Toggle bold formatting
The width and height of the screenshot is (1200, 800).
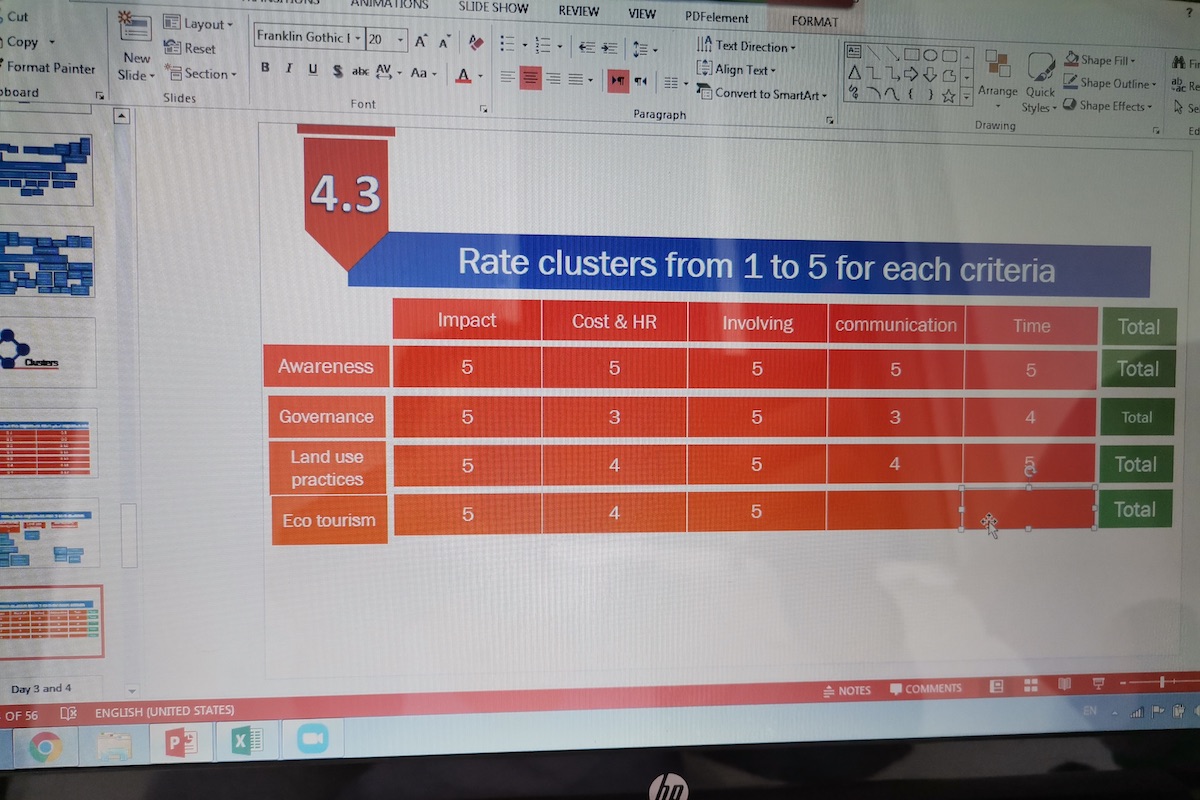pos(265,69)
